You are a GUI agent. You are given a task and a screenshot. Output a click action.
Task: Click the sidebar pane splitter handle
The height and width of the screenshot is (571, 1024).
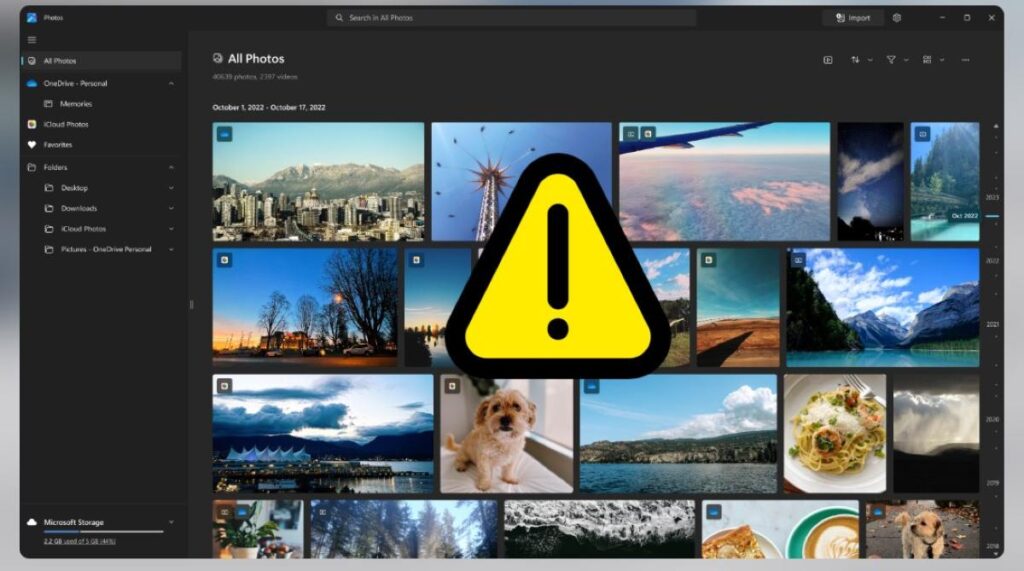(191, 304)
